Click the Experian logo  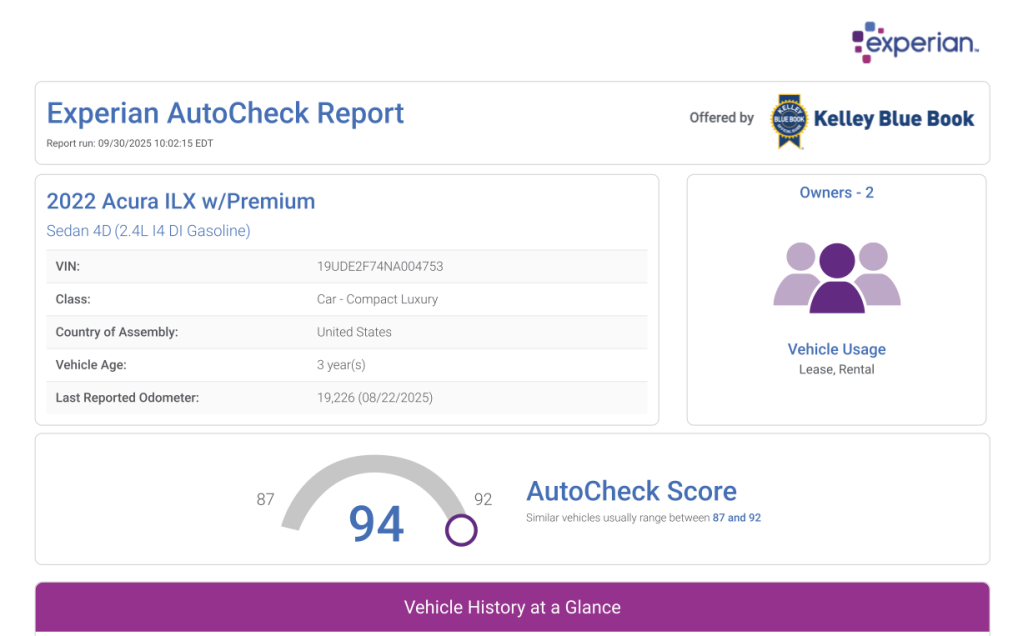(914, 42)
